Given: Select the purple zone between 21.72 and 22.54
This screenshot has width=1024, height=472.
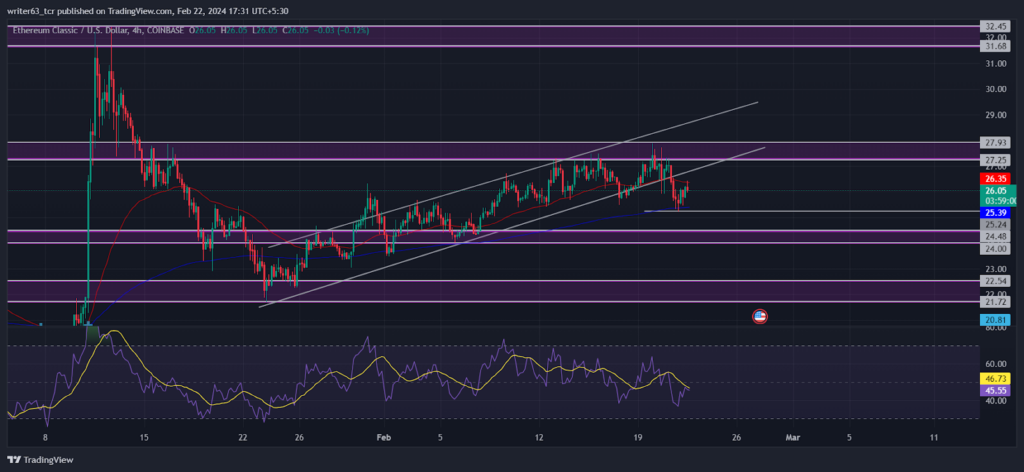Looking at the screenshot, I should coord(492,291).
